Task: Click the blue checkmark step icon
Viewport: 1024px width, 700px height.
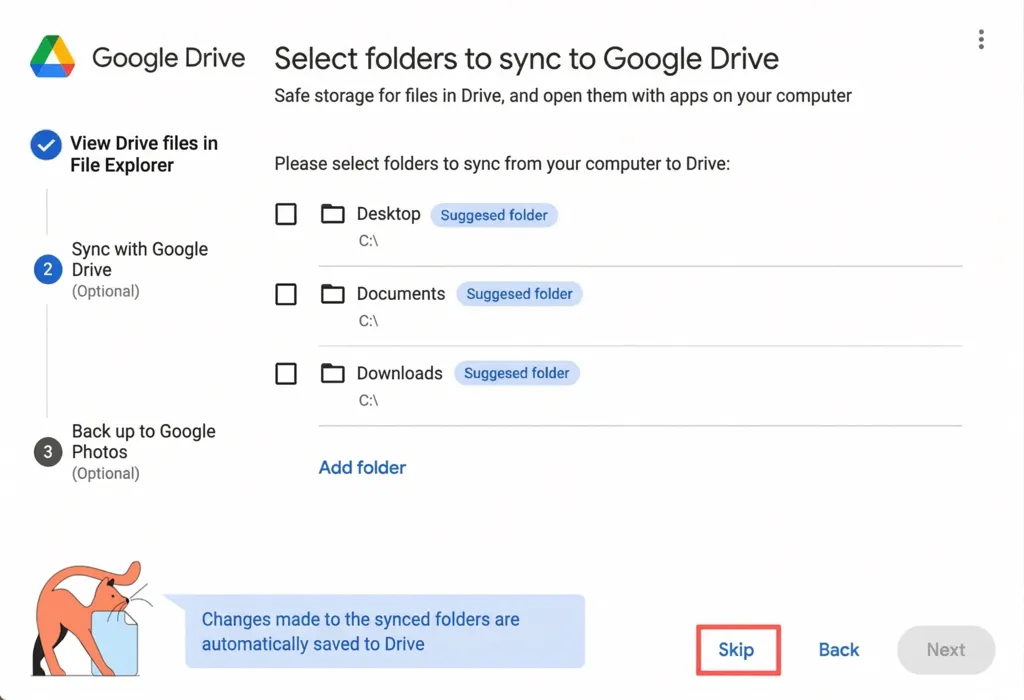Action: pyautogui.click(x=45, y=146)
